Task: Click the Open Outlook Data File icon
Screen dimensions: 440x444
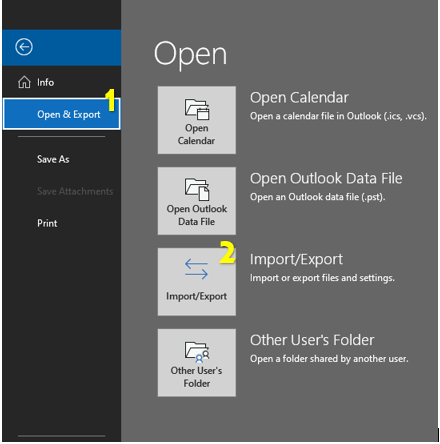Action: (x=197, y=189)
